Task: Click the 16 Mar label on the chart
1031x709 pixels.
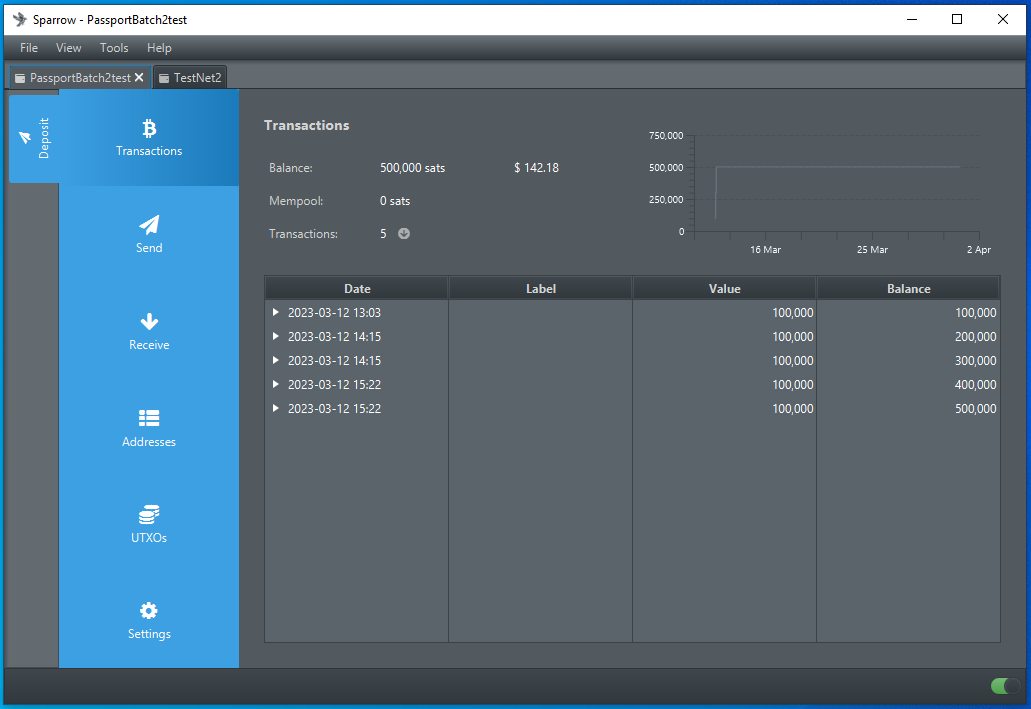Action: pyautogui.click(x=765, y=250)
